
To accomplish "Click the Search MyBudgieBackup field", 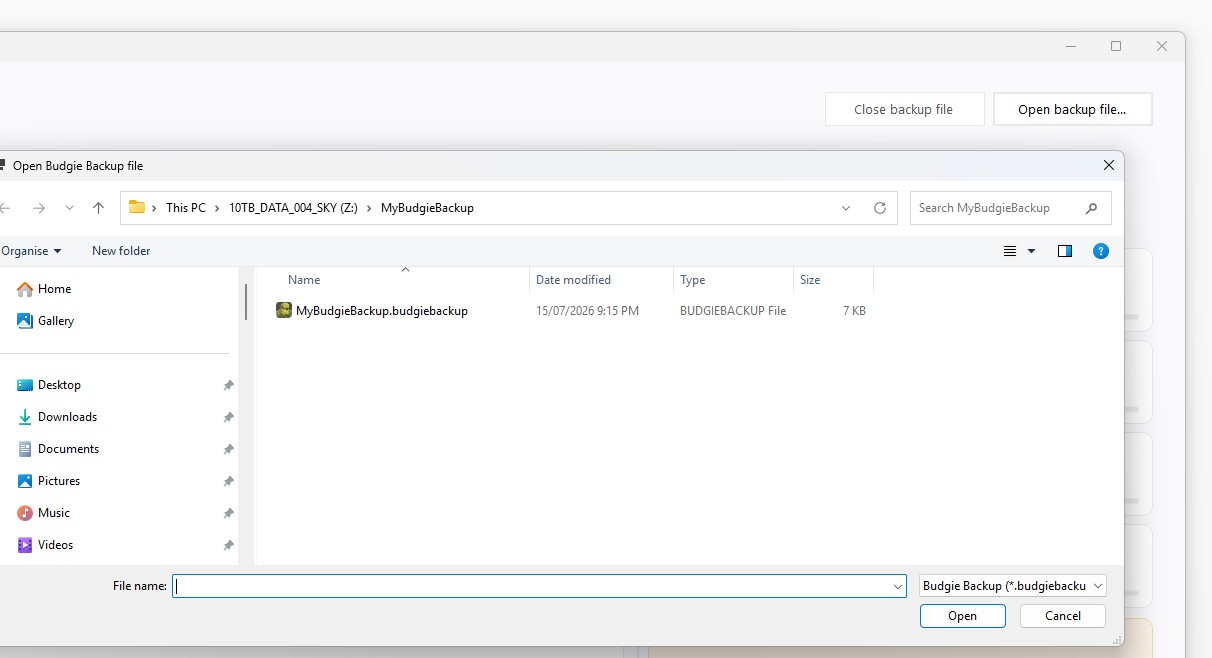I will [x=1010, y=208].
